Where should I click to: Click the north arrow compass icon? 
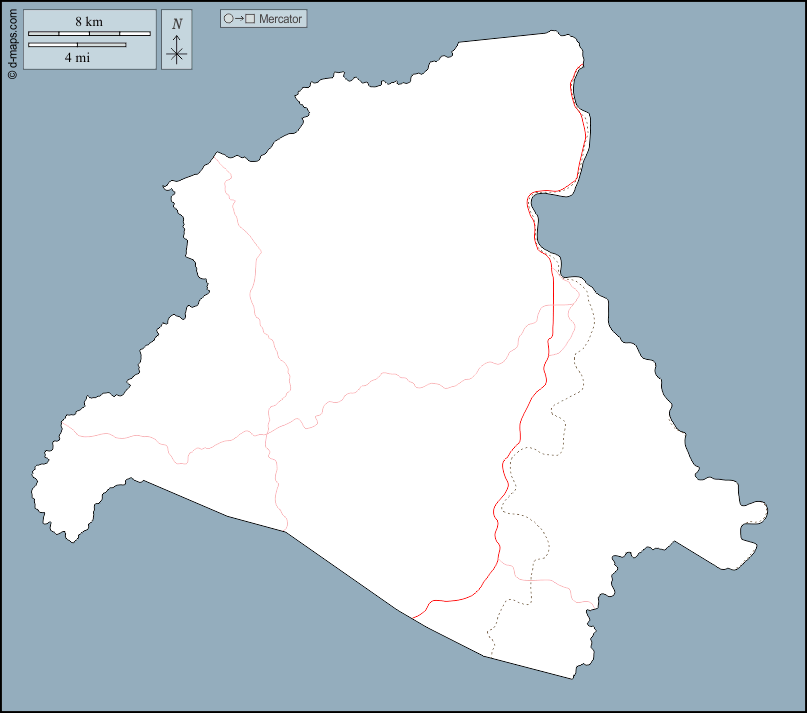(x=177, y=40)
